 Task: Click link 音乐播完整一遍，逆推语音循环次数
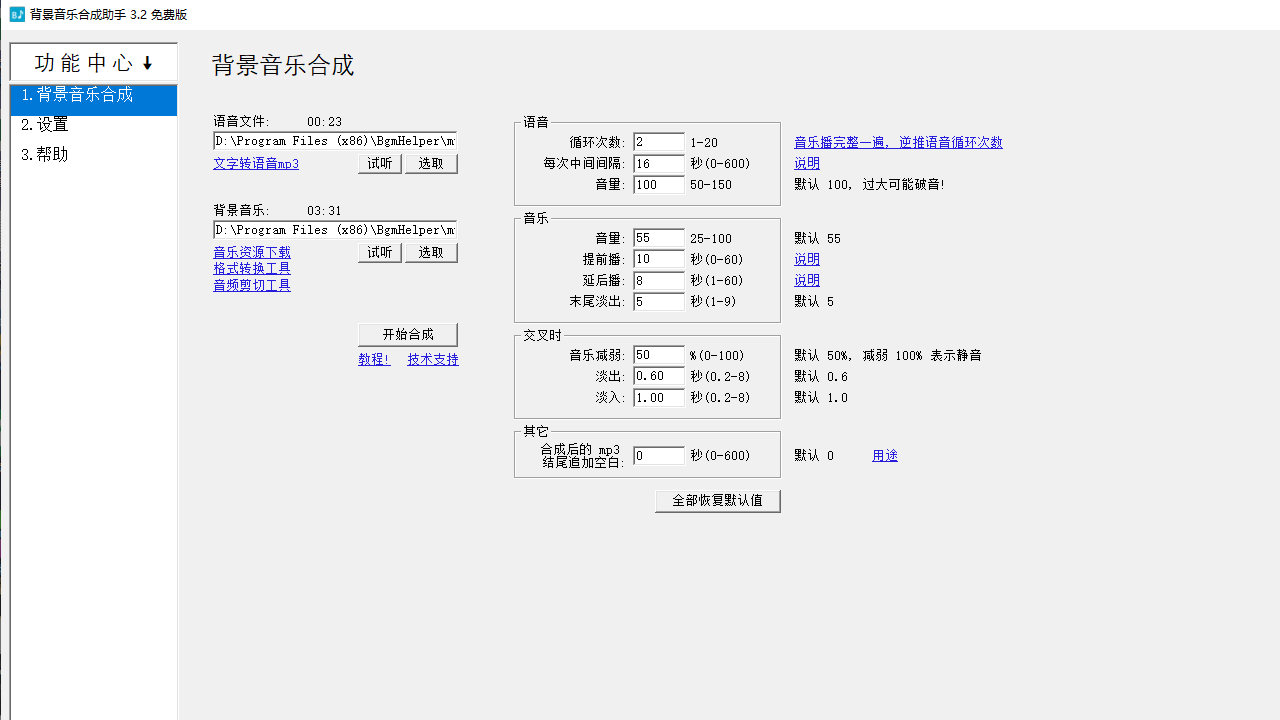point(898,143)
